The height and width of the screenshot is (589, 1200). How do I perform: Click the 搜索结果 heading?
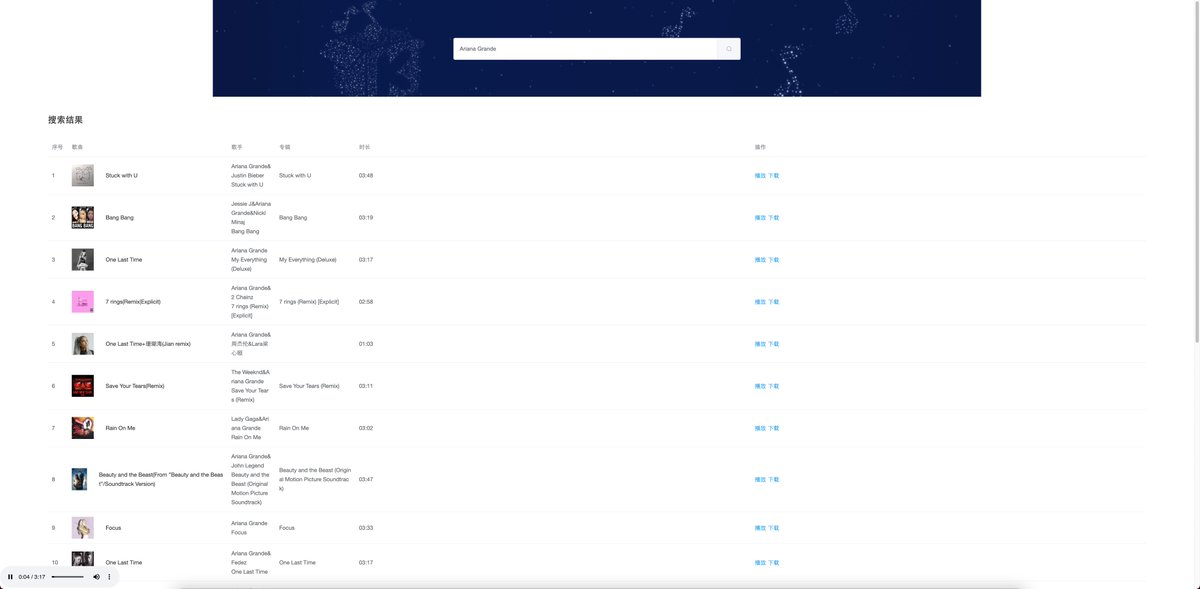tap(66, 120)
